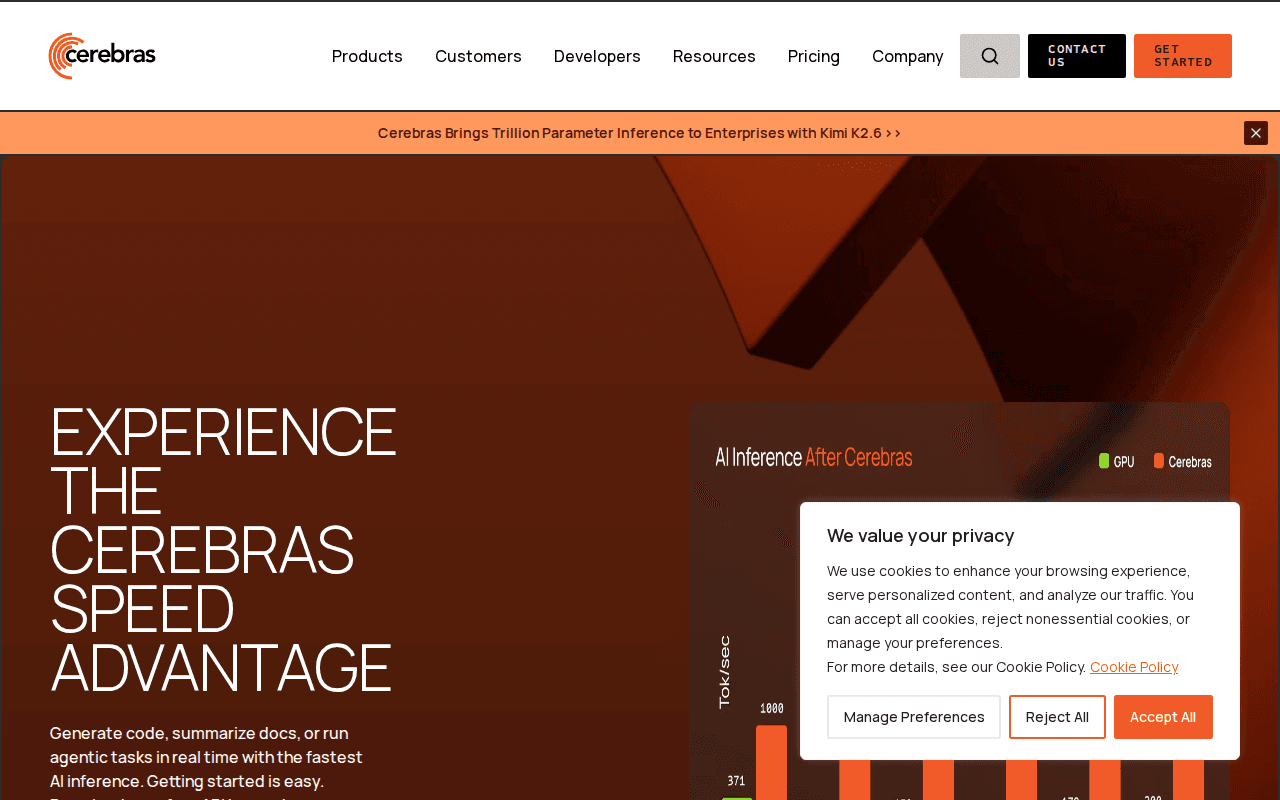Close the orange announcement banner
The height and width of the screenshot is (800, 1280).
coord(1256,133)
